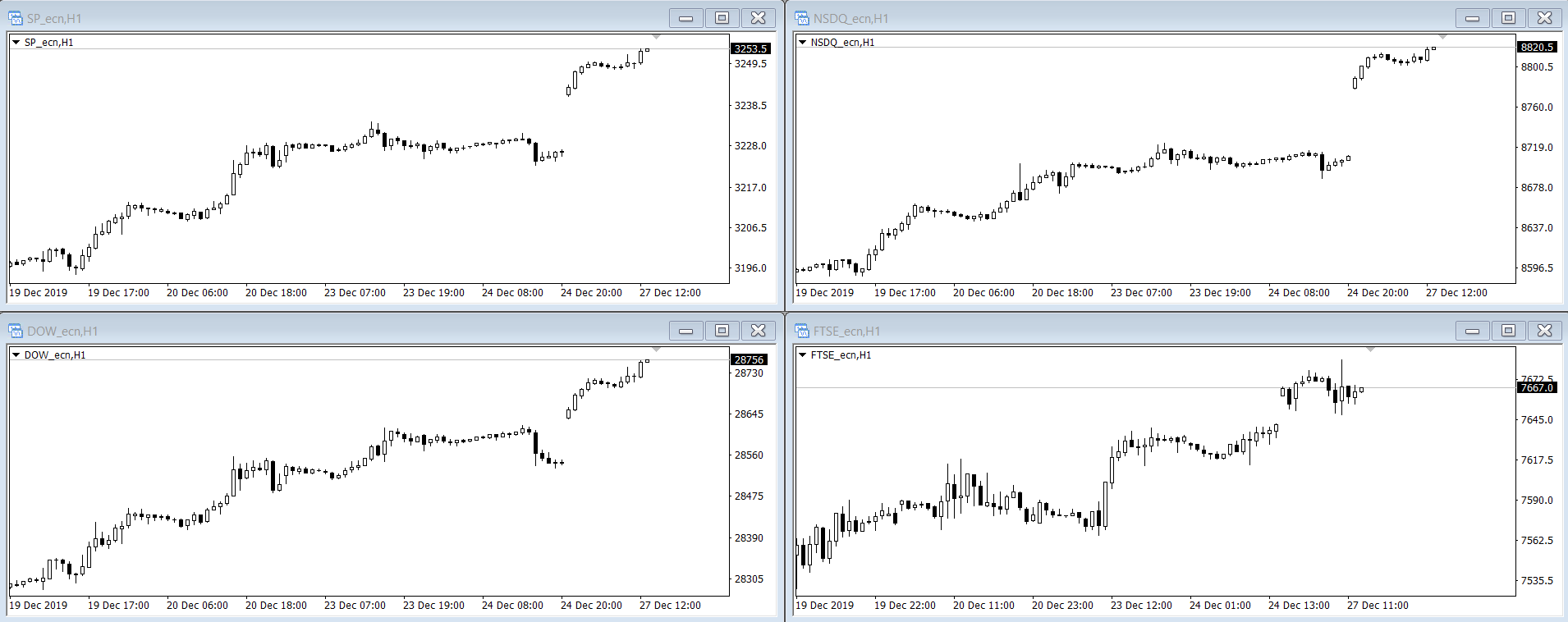Click current price label 8820.5 in NSDQ chart

coord(1537,47)
